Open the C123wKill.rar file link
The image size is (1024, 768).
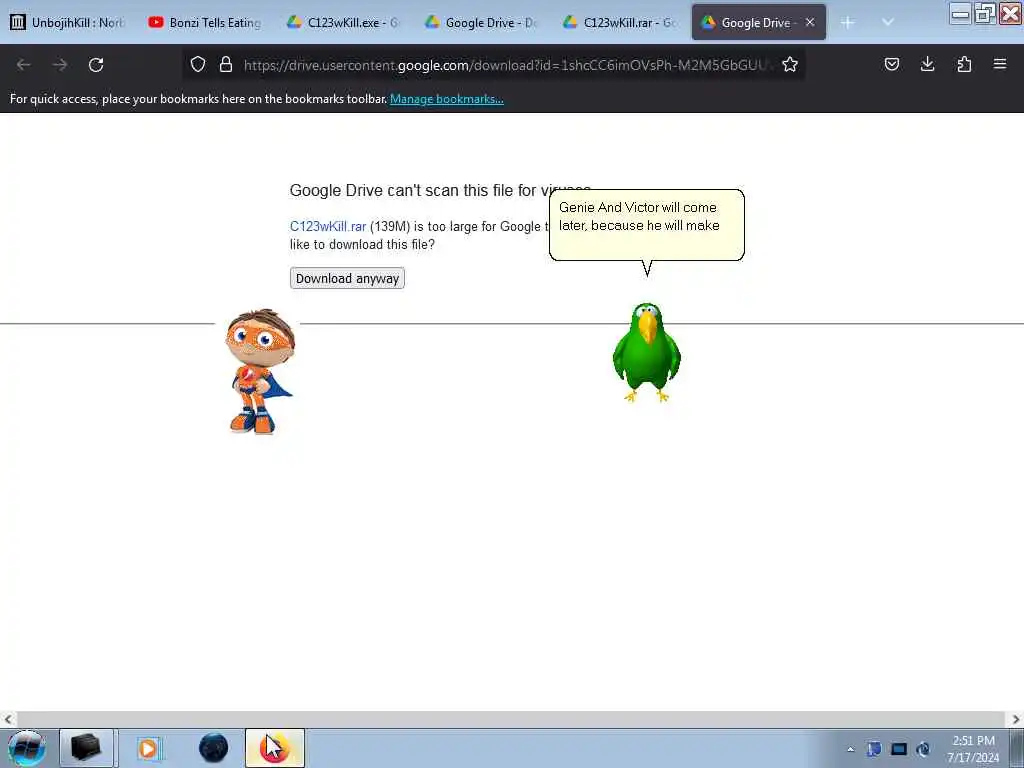point(328,227)
